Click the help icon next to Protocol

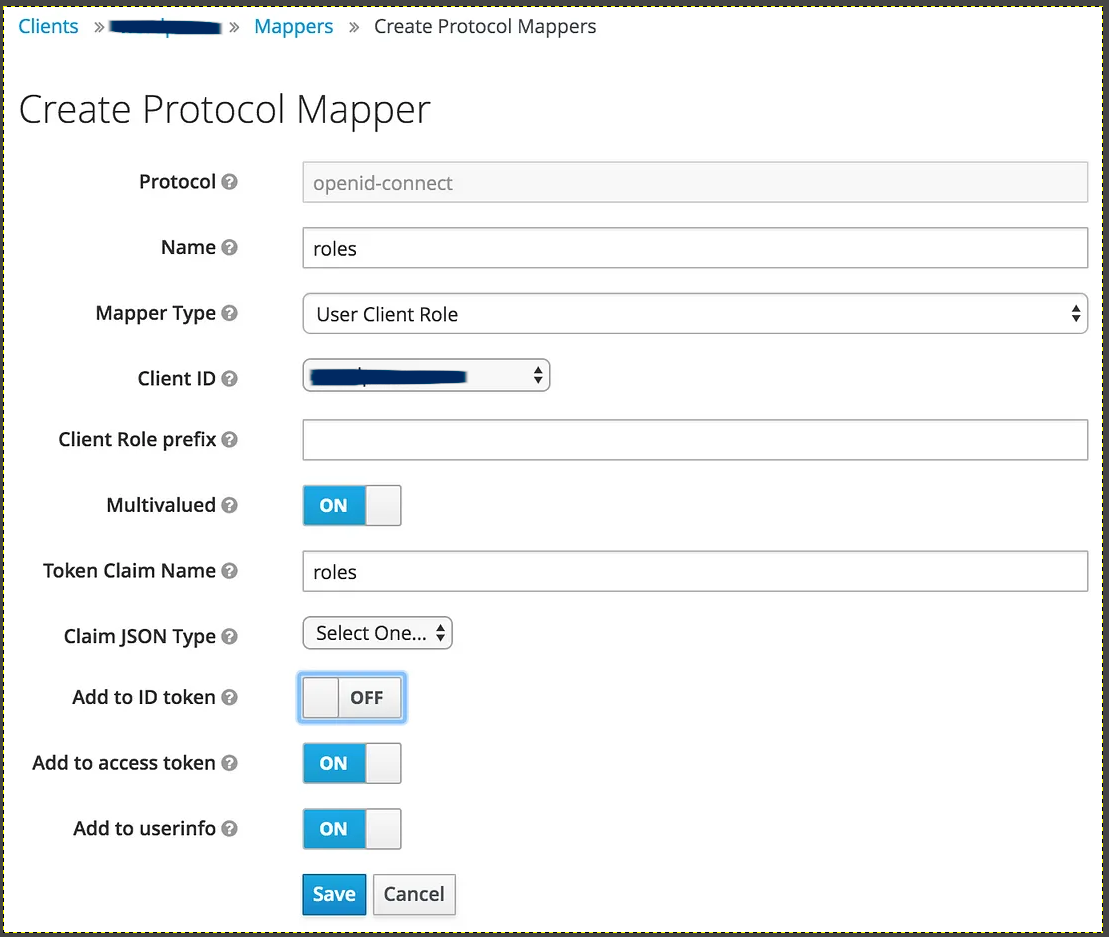(230, 182)
